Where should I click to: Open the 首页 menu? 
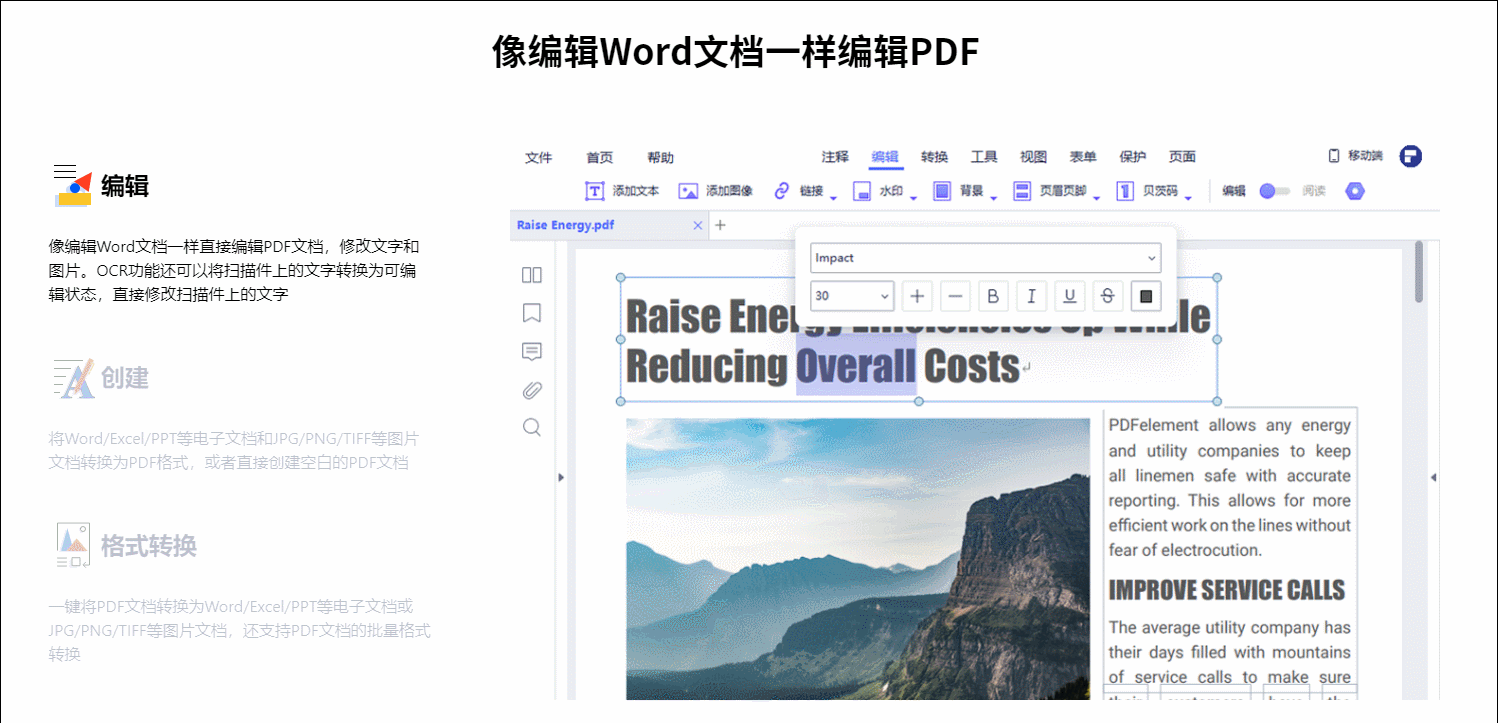coord(600,158)
